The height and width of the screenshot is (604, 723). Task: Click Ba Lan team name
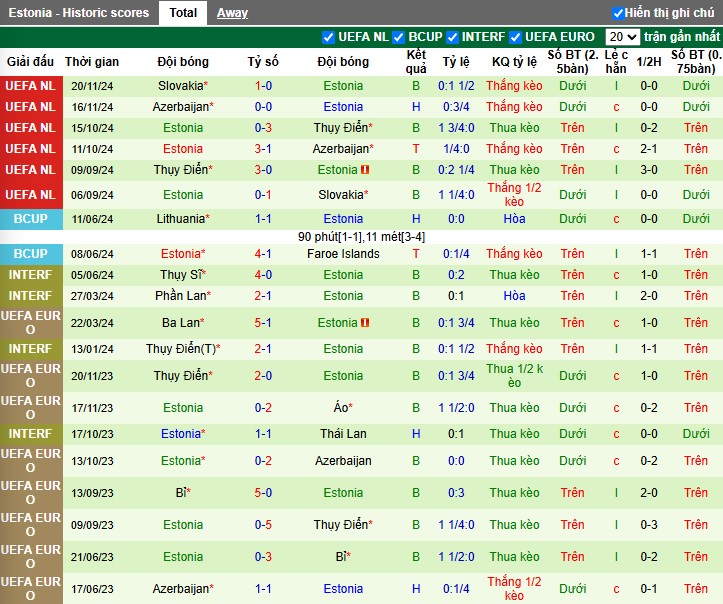pyautogui.click(x=183, y=323)
